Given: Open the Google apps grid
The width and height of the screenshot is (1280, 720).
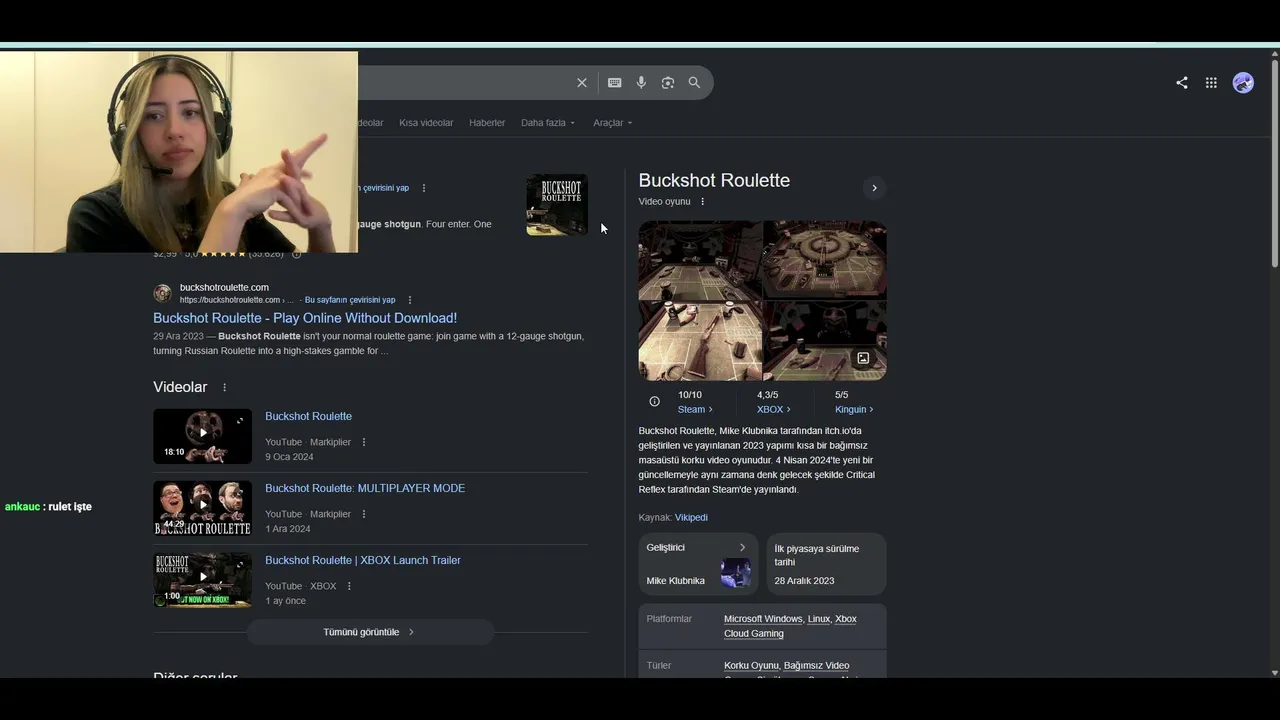Looking at the screenshot, I should tap(1211, 83).
